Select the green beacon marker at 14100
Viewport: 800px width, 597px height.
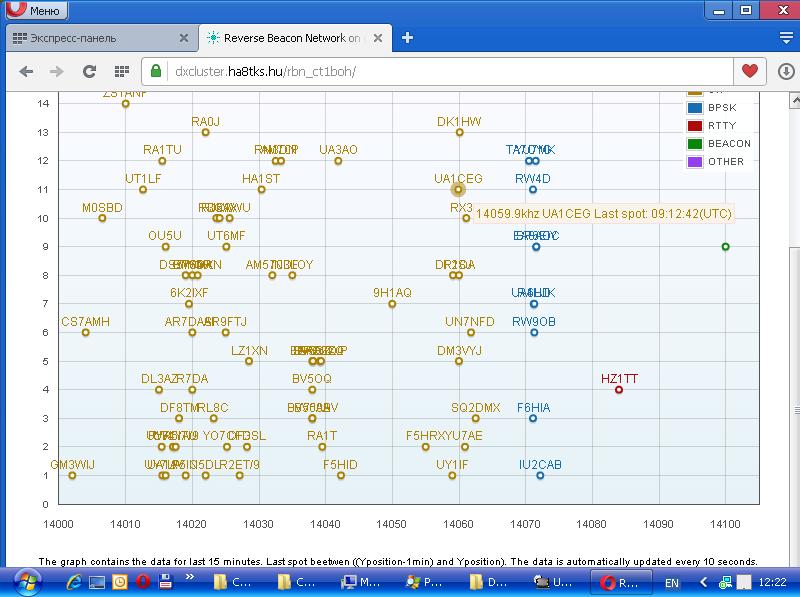point(725,246)
